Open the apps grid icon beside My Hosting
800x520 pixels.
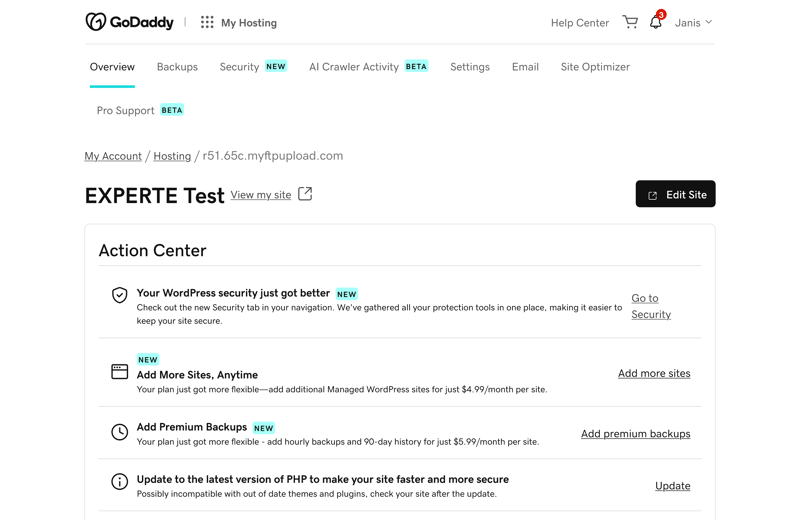(x=207, y=22)
